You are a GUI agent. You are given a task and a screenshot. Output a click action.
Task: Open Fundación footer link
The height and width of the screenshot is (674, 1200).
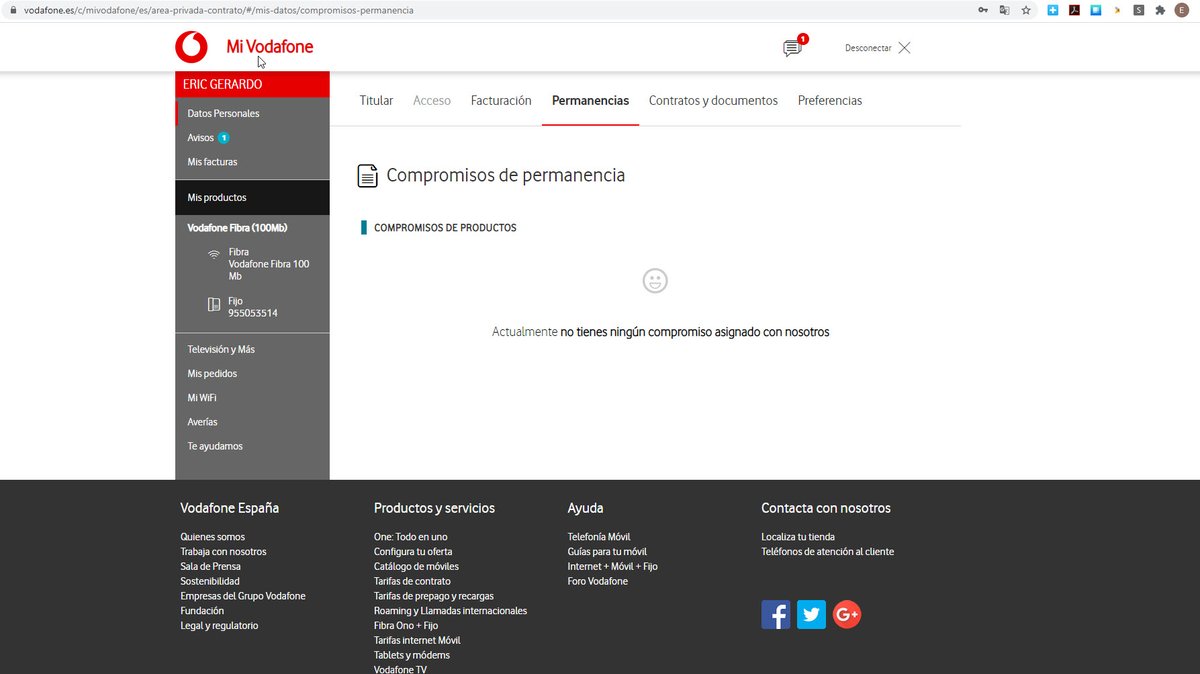[x=202, y=611]
